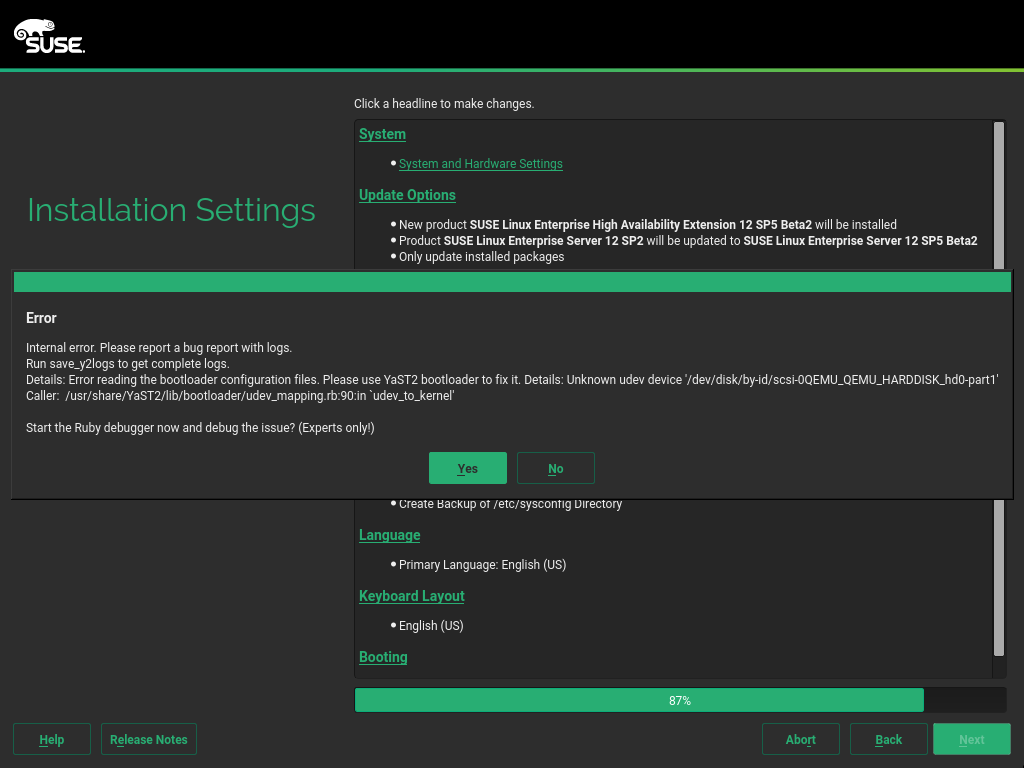
Task: Go Back to previous step
Action: click(x=888, y=739)
